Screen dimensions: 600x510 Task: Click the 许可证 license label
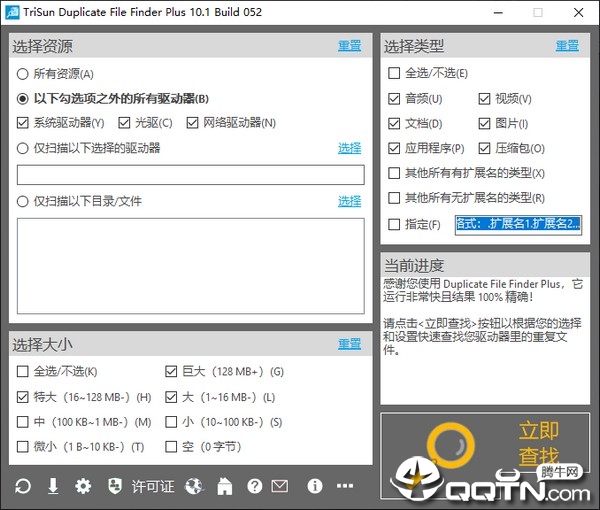(153, 486)
